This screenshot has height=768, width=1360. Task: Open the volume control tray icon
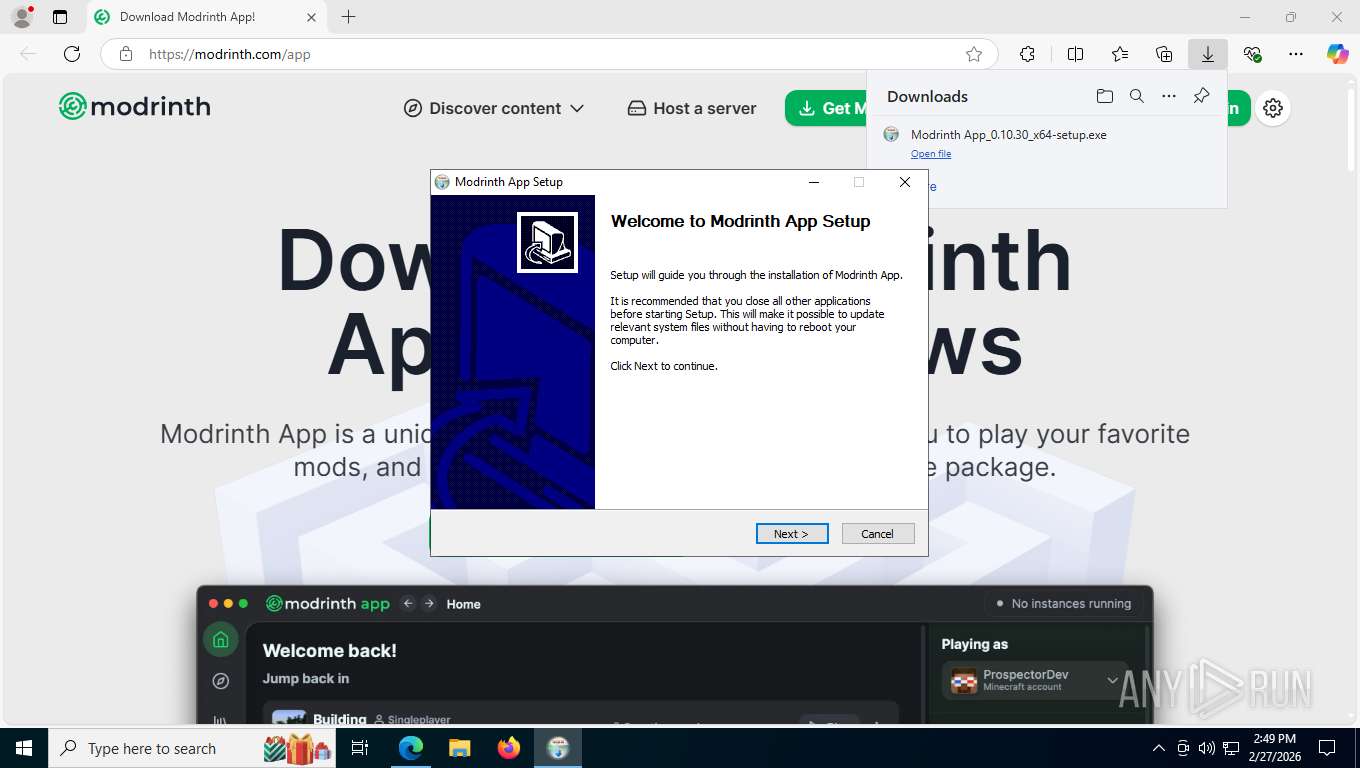[x=1207, y=748]
